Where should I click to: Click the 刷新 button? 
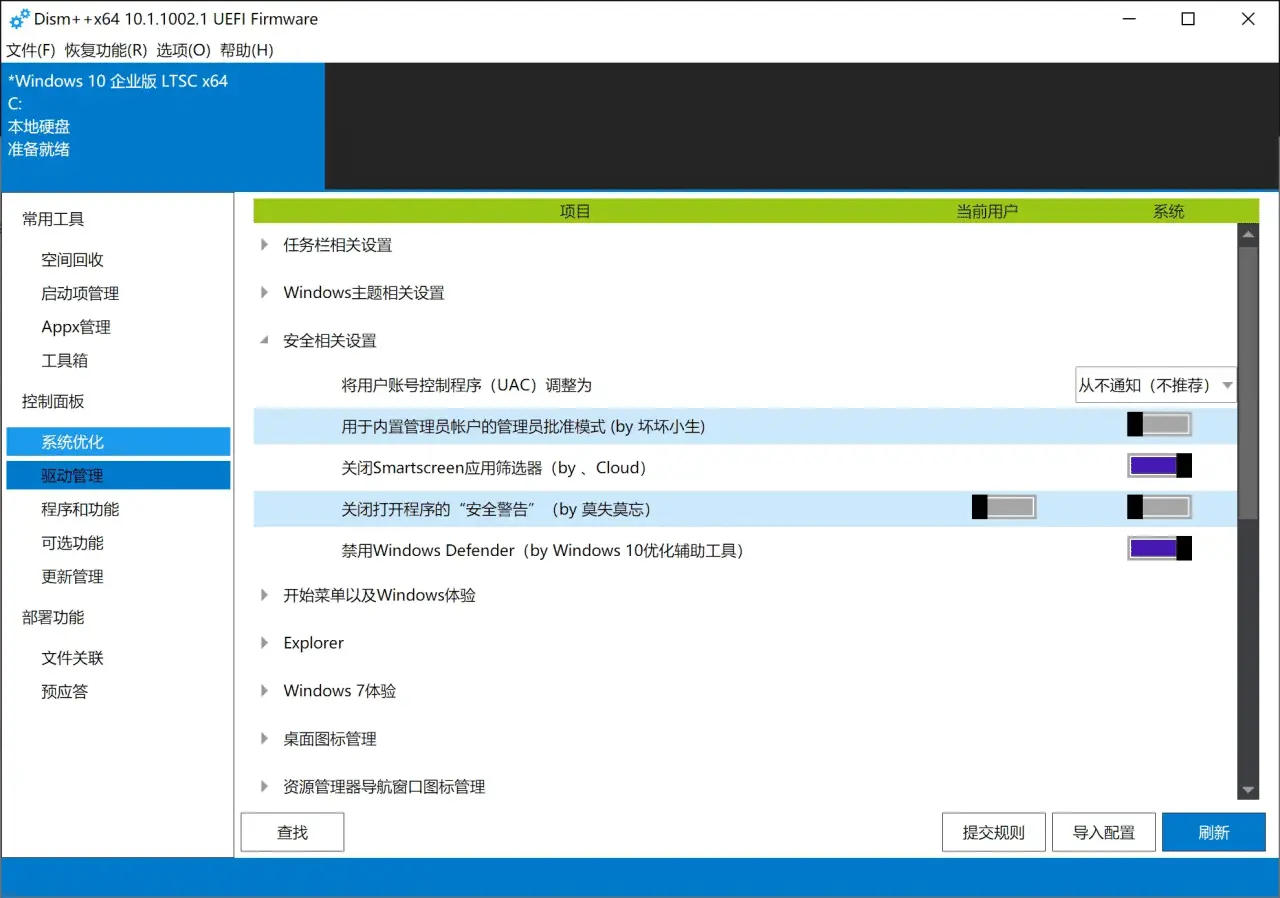(1213, 832)
